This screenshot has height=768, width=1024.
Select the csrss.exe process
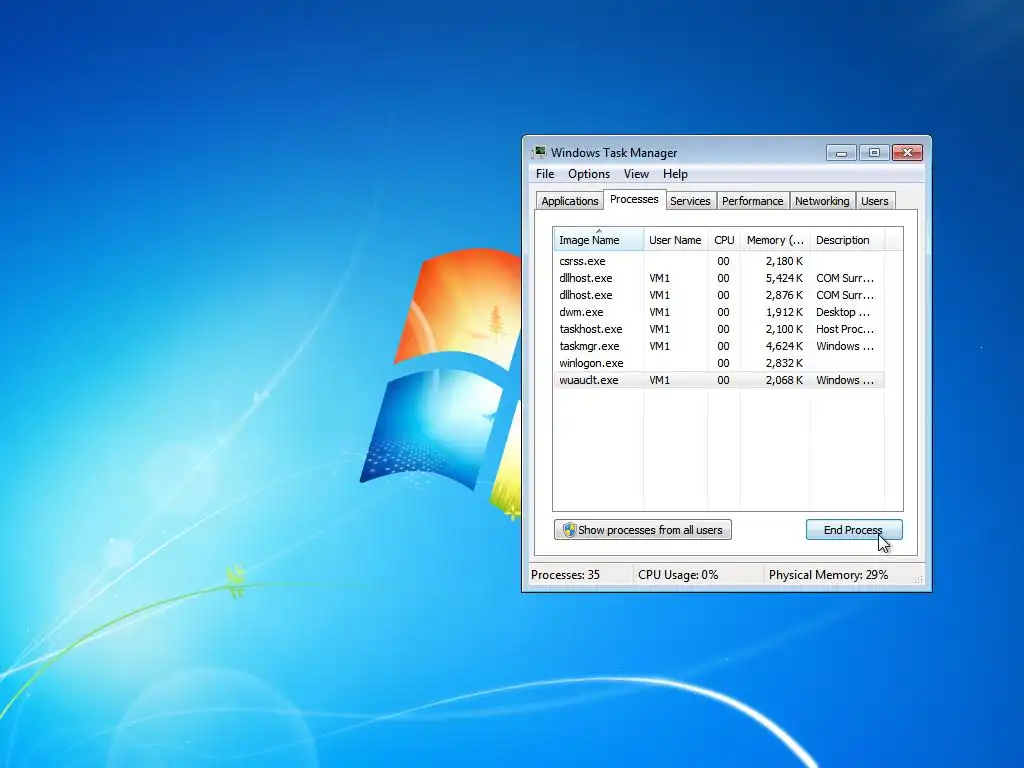[718, 261]
